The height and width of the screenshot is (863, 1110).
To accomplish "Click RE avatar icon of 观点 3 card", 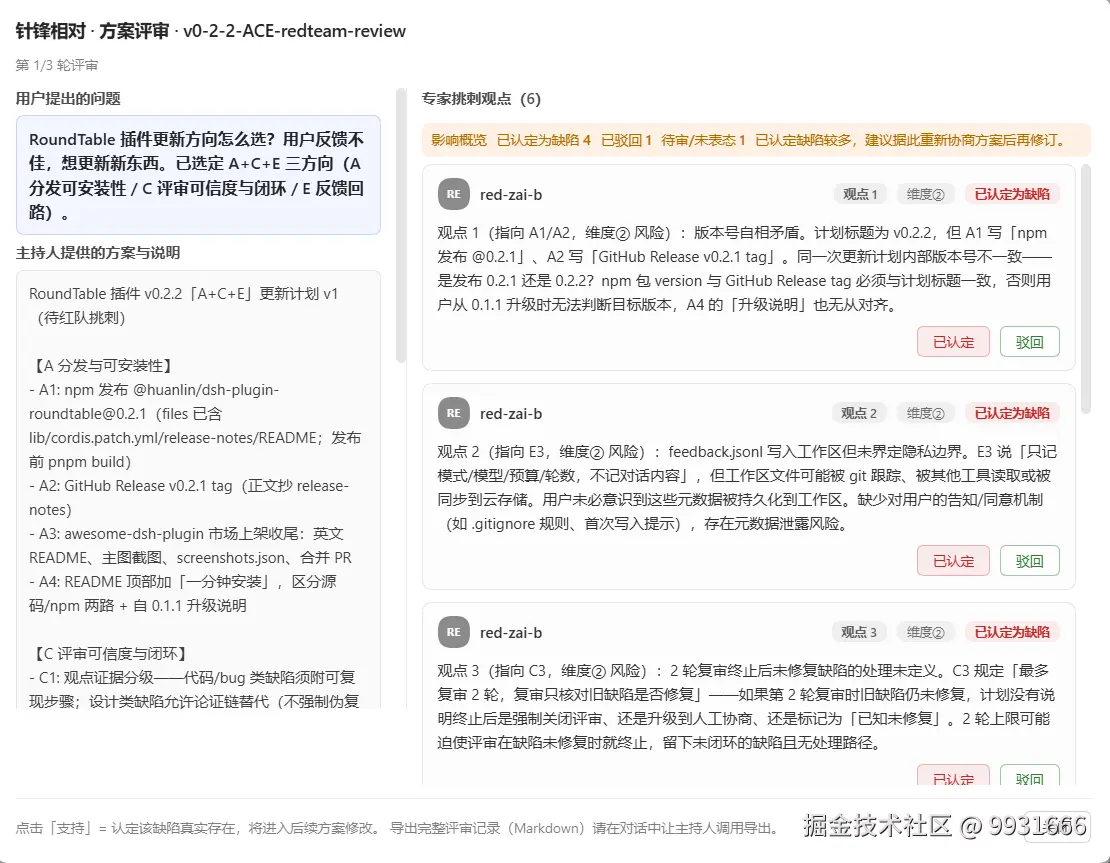I will (454, 632).
